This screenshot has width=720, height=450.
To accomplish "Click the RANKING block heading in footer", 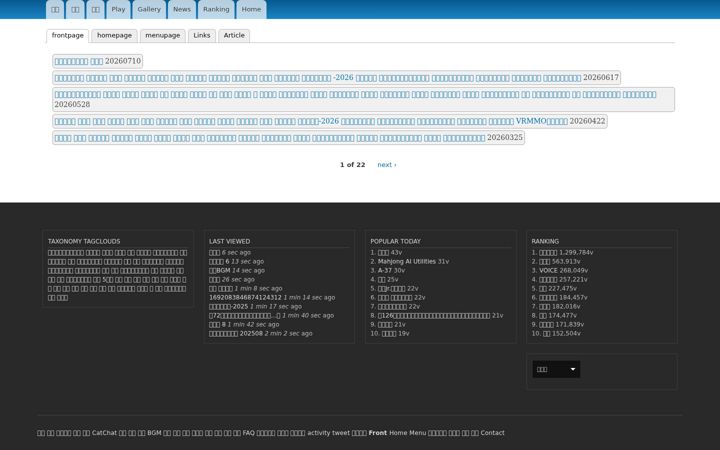I will click(545, 242).
